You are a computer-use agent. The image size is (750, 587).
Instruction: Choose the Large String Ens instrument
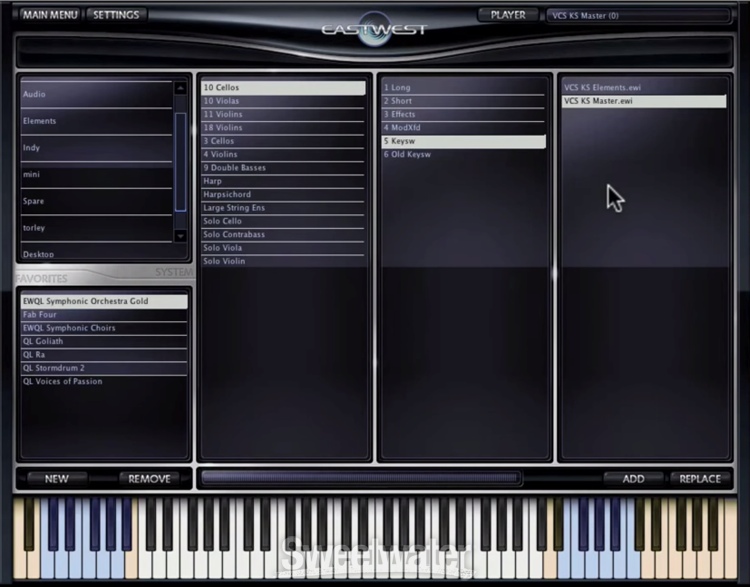point(283,208)
